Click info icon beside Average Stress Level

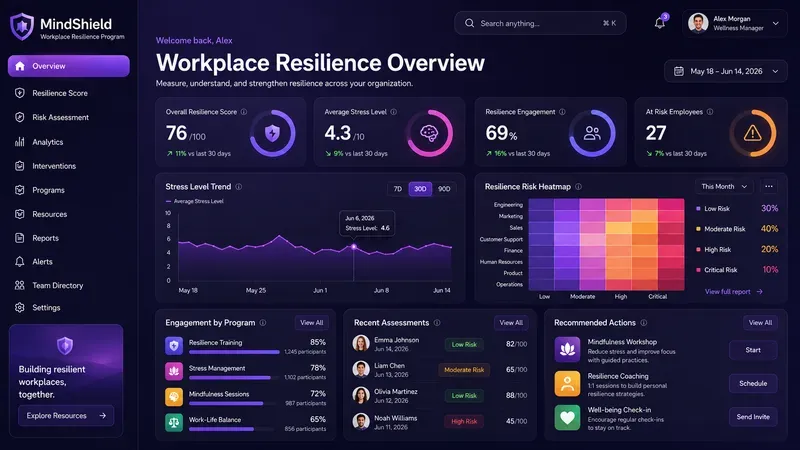(x=393, y=112)
